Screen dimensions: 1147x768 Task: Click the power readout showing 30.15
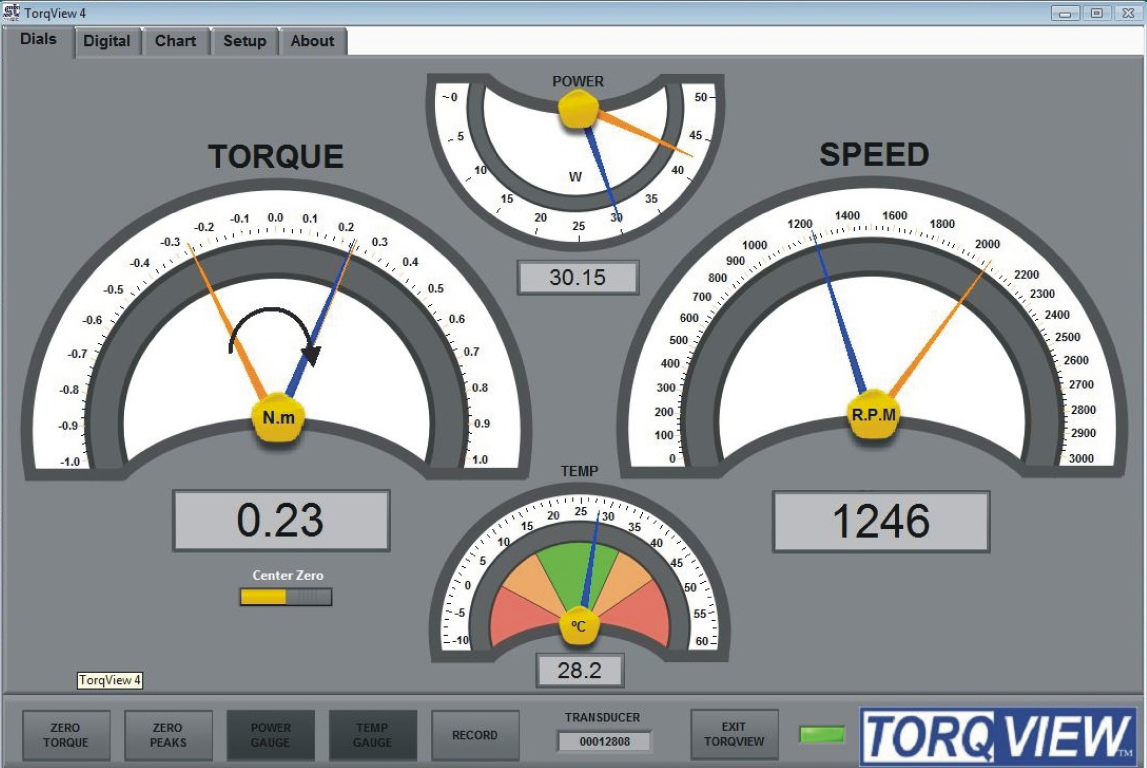[x=578, y=278]
